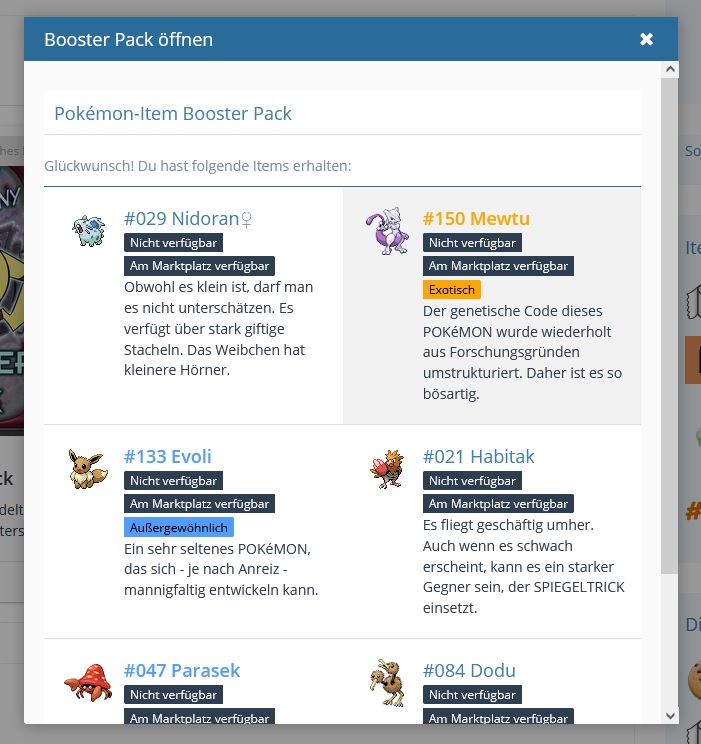Screen dimensions: 701x744
Task: Open the #150 Mewtu item link
Action: (x=476, y=219)
